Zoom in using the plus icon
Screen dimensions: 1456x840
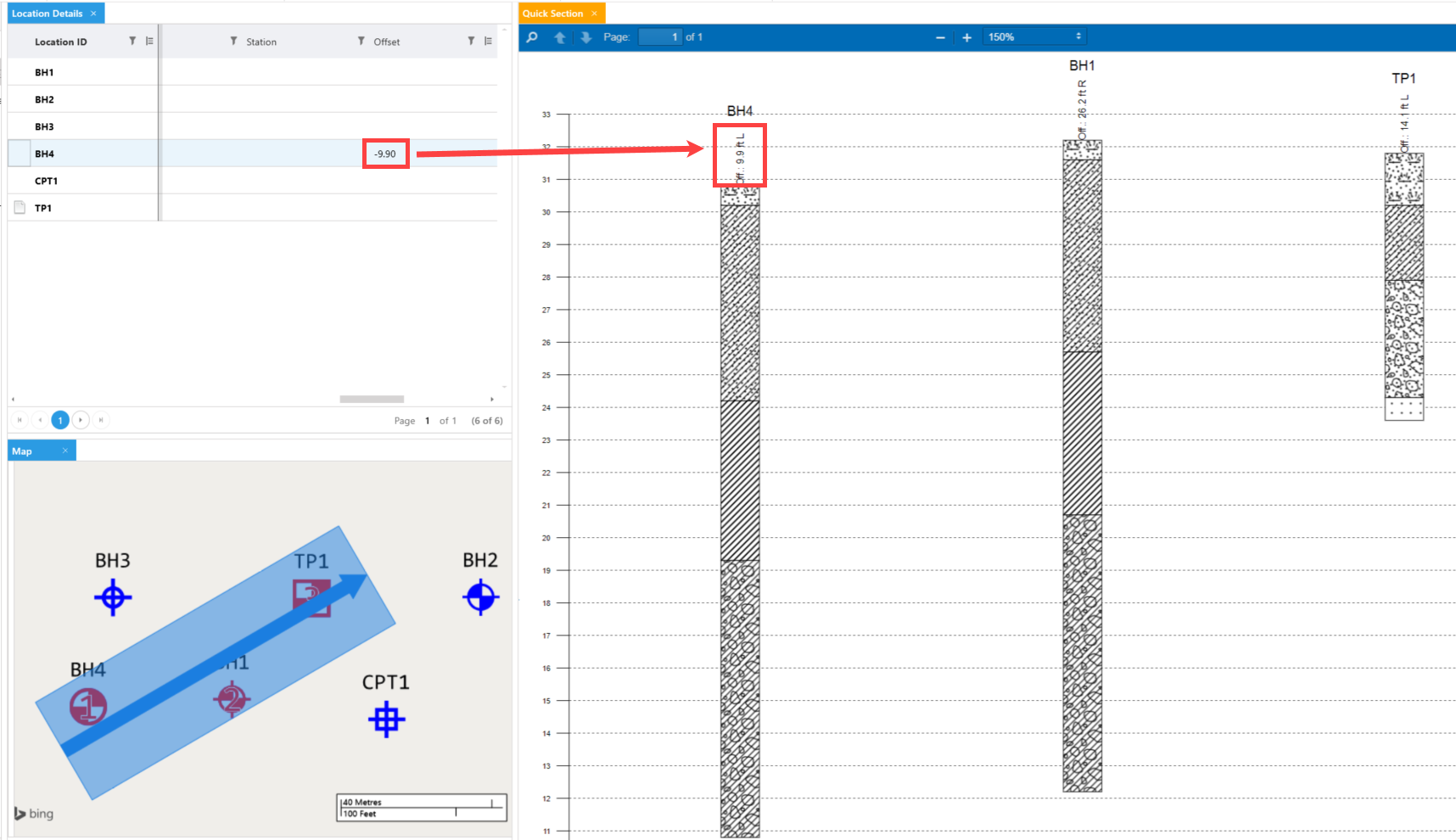[x=966, y=37]
